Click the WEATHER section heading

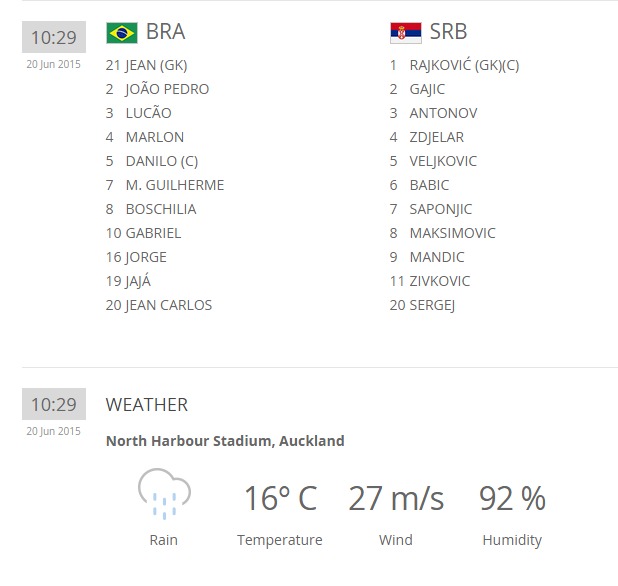pos(147,405)
